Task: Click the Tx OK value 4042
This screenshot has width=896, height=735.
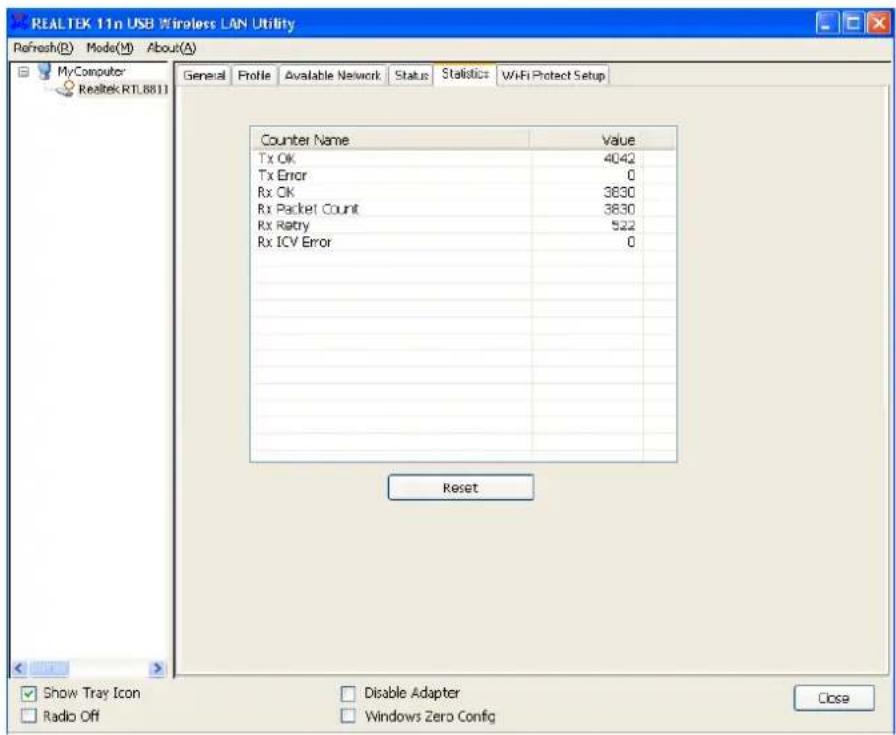Action: click(619, 158)
